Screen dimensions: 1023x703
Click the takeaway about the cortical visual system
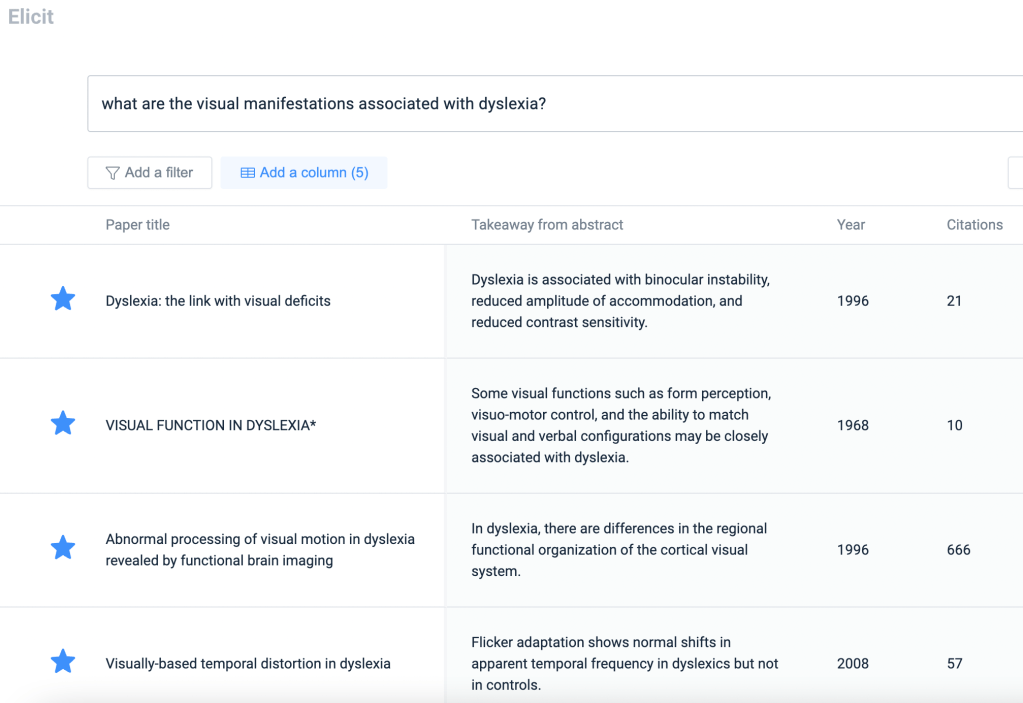pyautogui.click(x=620, y=550)
